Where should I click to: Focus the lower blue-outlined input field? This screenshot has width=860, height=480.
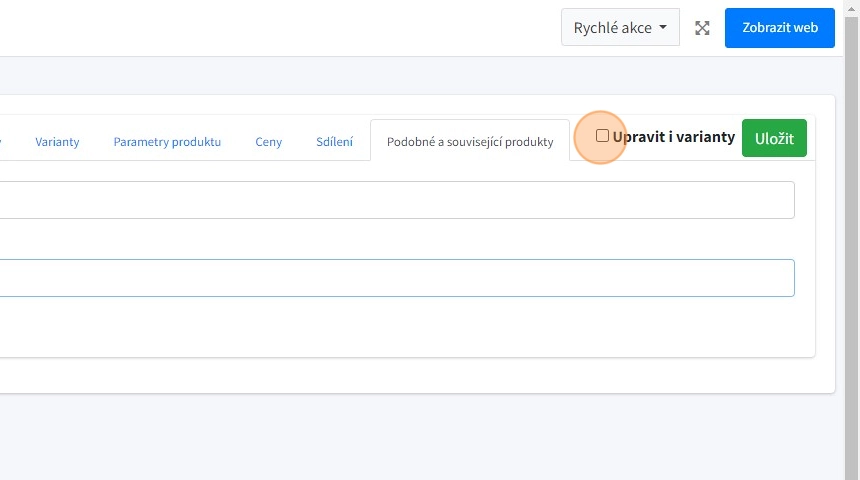400,278
